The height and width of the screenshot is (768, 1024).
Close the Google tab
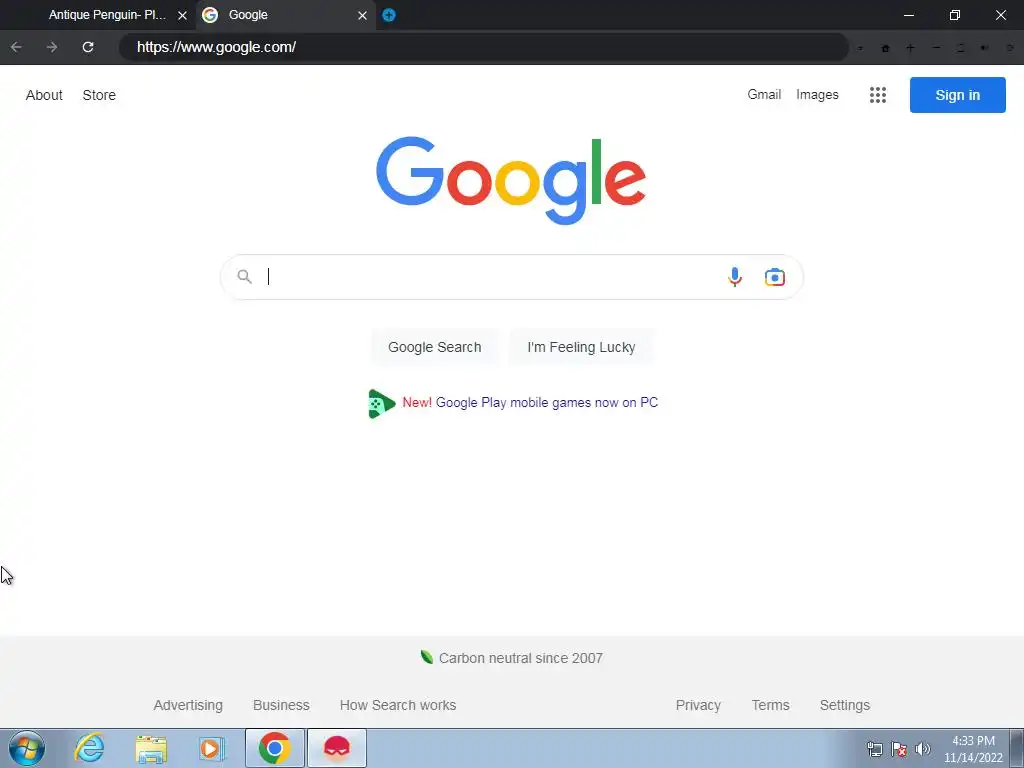point(362,15)
